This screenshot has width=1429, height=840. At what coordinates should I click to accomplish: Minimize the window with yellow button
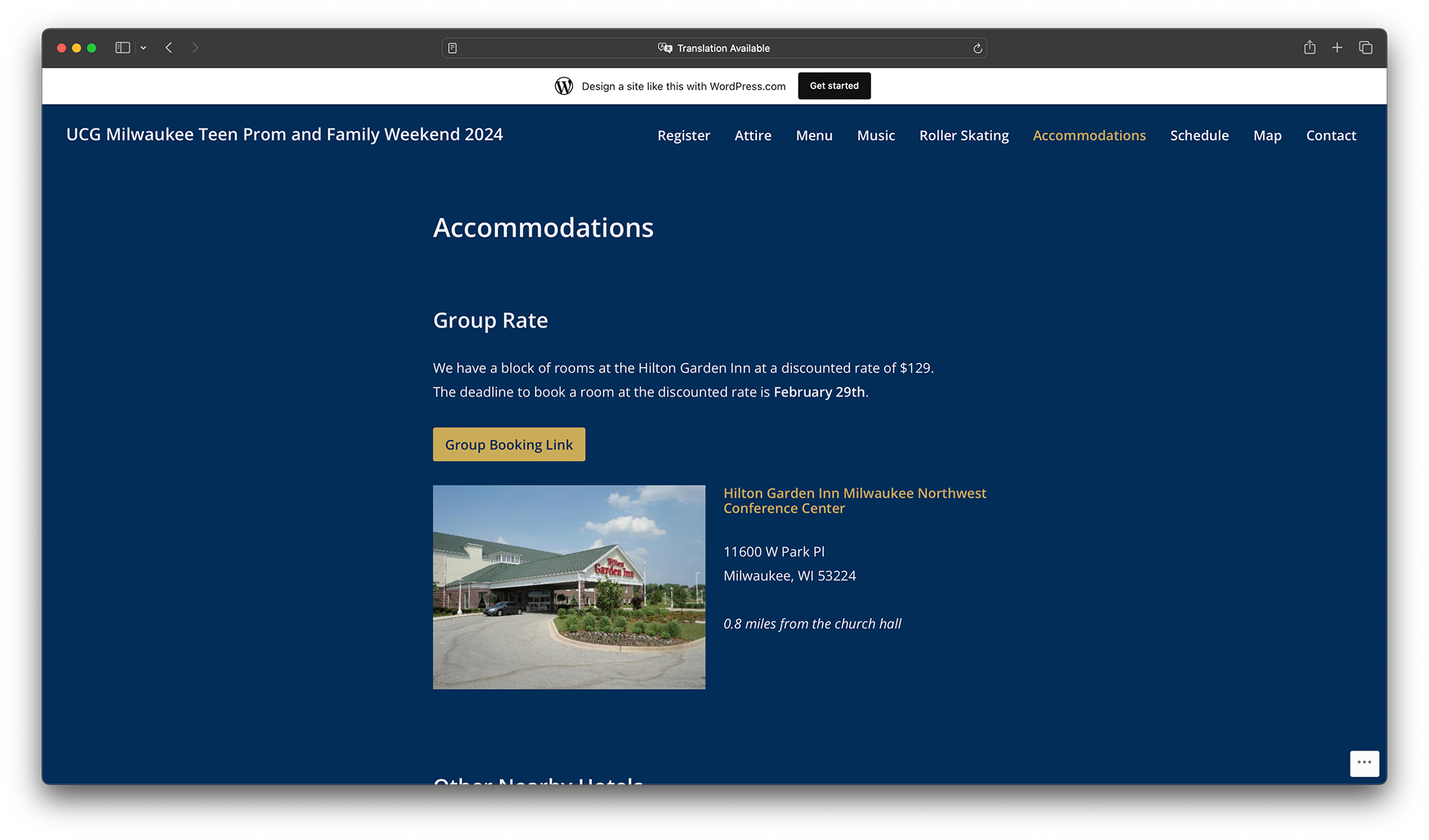[x=77, y=48]
